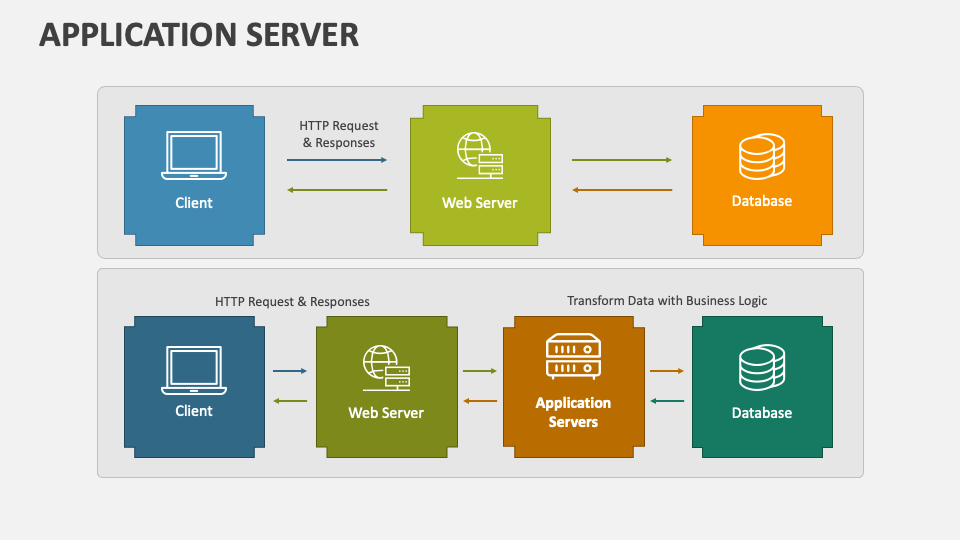Select the orange left arrow pointing to bottom Web Server
The width and height of the screenshot is (960, 540).
click(480, 401)
